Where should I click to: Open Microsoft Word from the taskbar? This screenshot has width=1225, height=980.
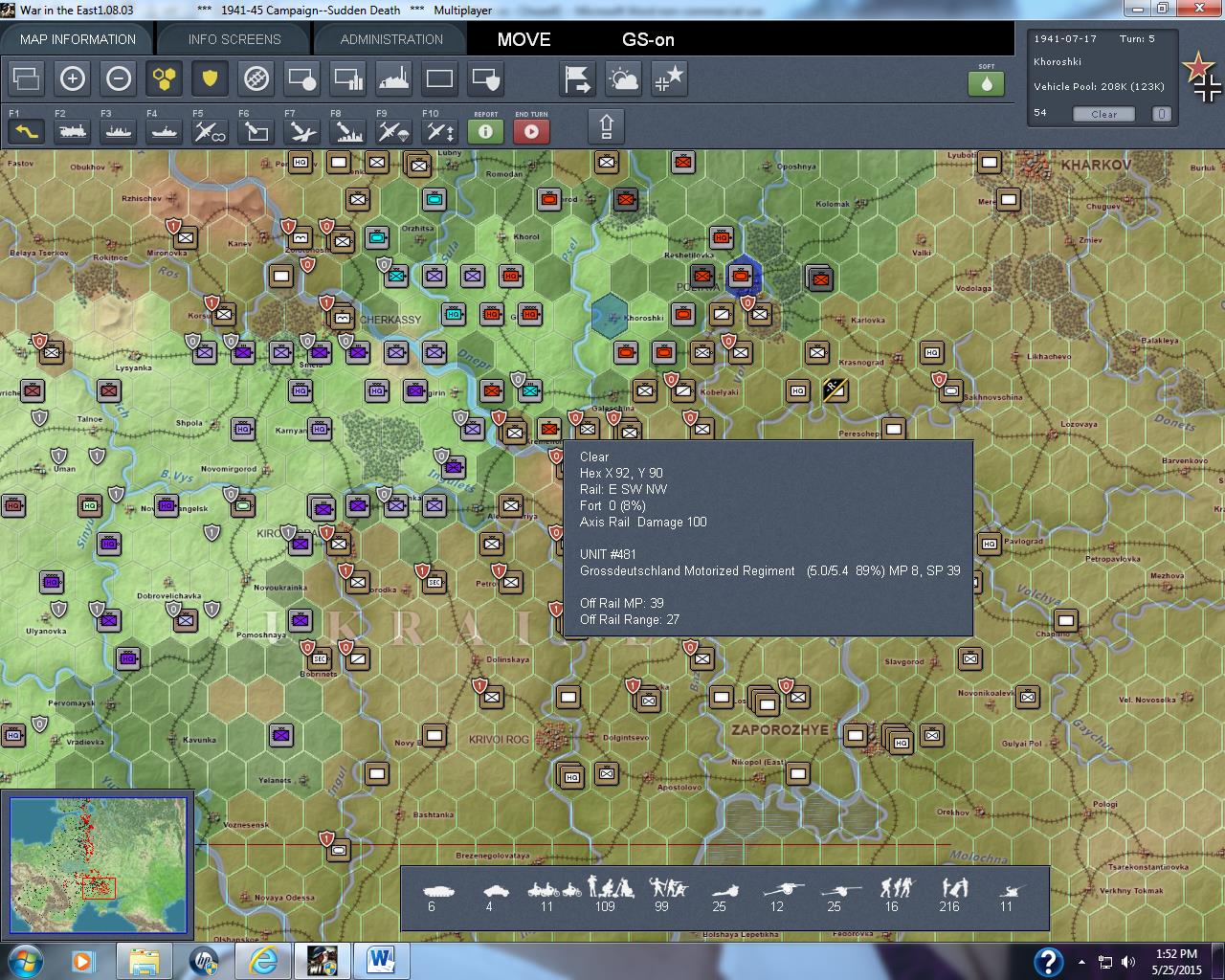pos(380,961)
